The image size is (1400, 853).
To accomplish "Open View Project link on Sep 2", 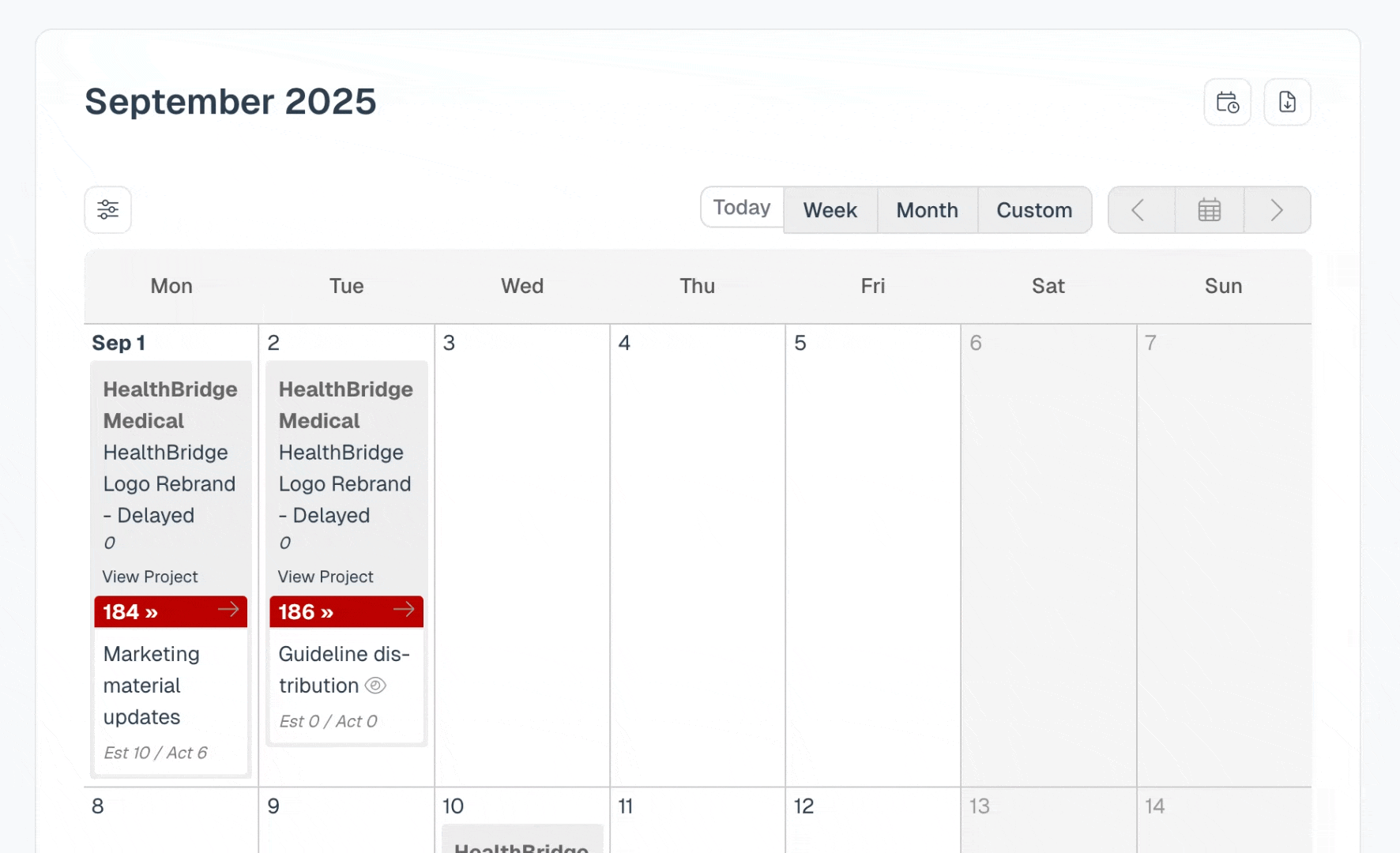I will (326, 577).
